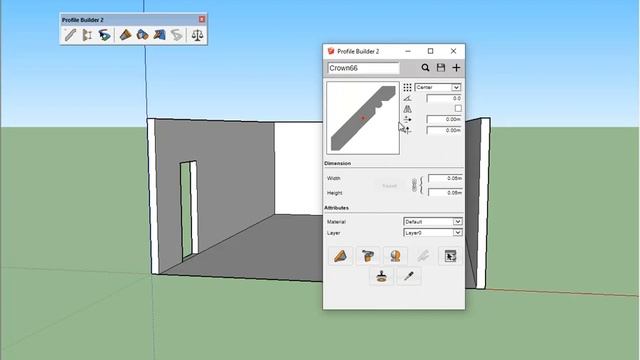This screenshot has width=640, height=360.
Task: Click the "Height" label text
Action: [x=334, y=193]
